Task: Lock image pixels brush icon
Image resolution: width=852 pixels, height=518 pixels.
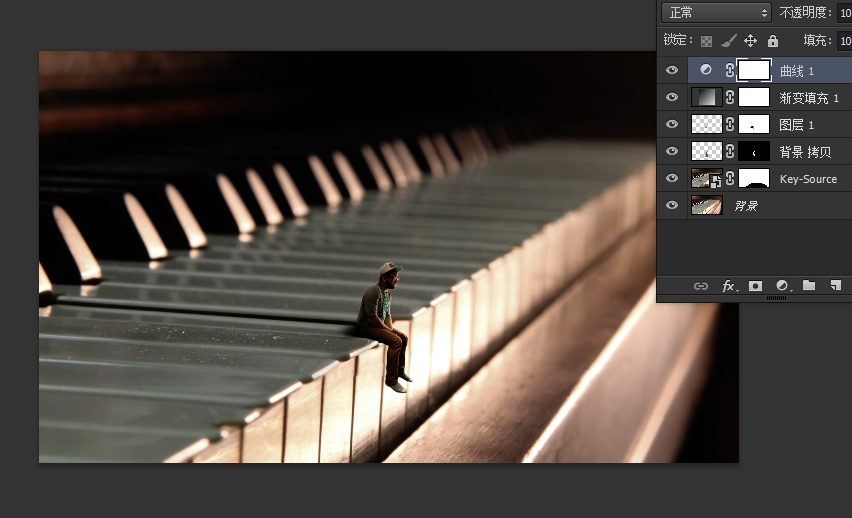Action: click(729, 41)
